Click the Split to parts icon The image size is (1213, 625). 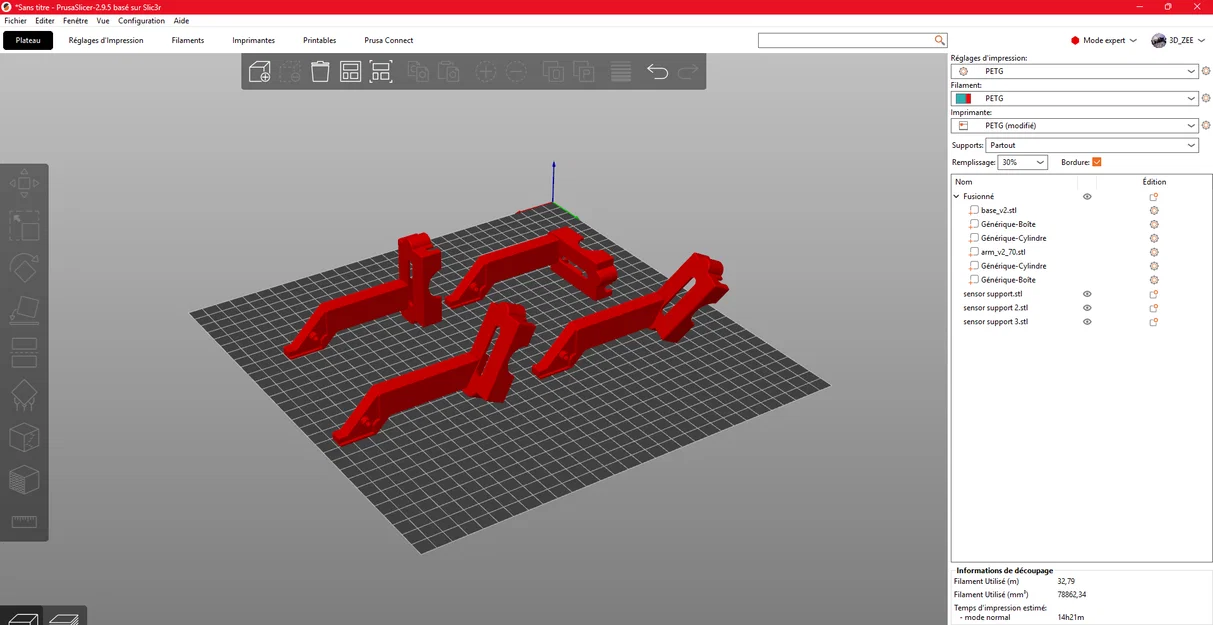584,71
